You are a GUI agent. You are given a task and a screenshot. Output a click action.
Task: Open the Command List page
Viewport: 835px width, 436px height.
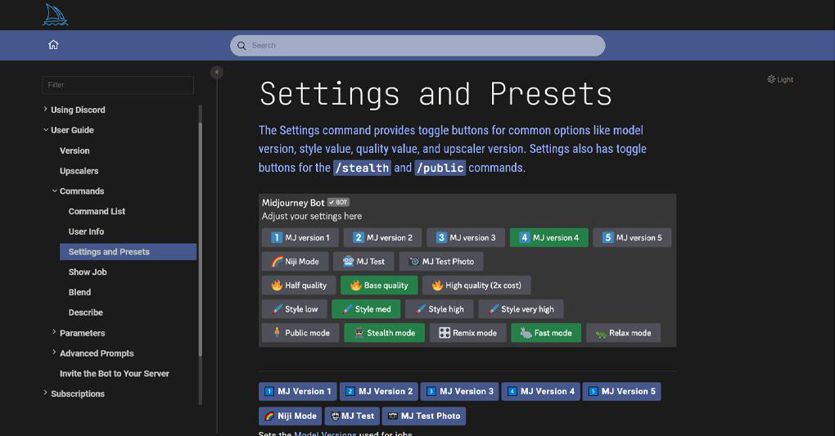coord(97,211)
